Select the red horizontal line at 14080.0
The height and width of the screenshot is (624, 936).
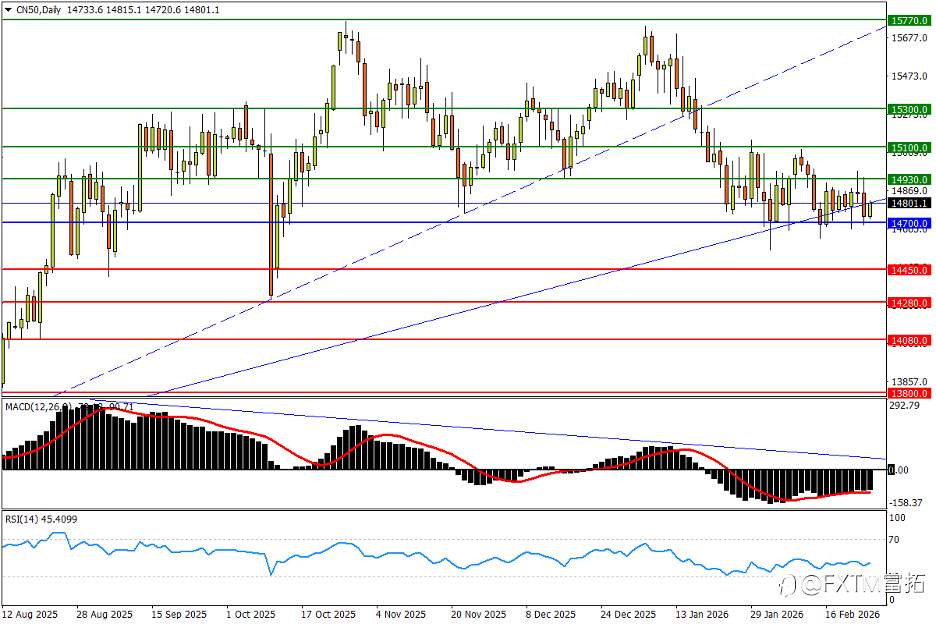(444, 339)
